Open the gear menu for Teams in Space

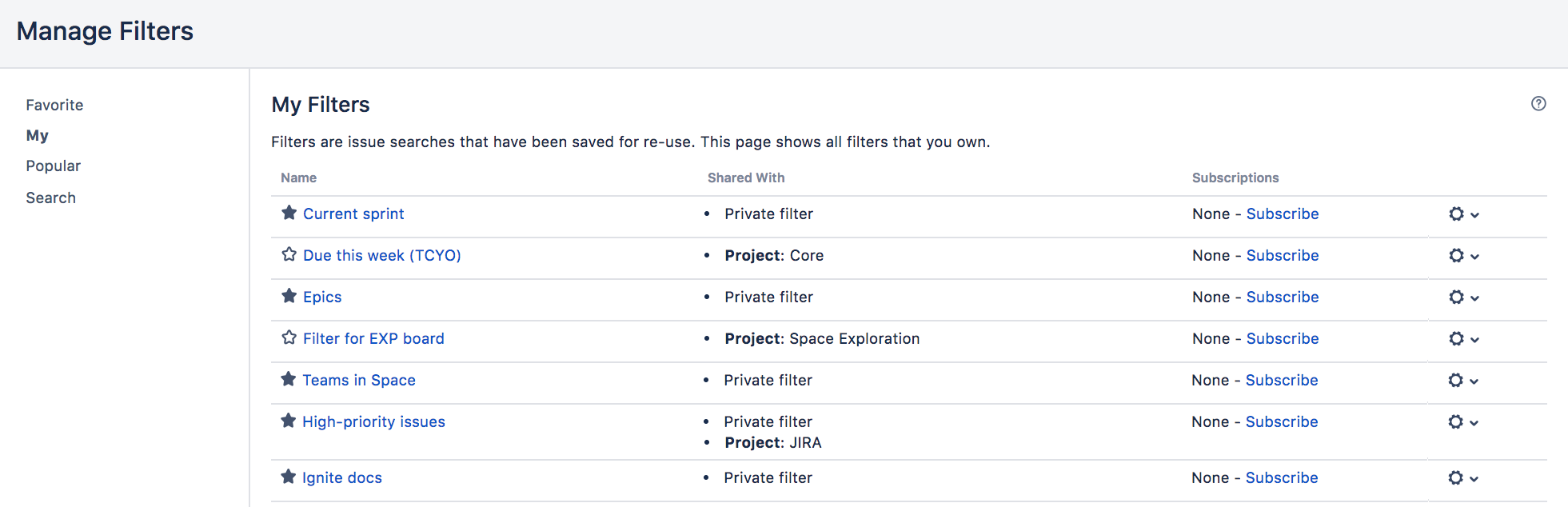(x=1457, y=380)
